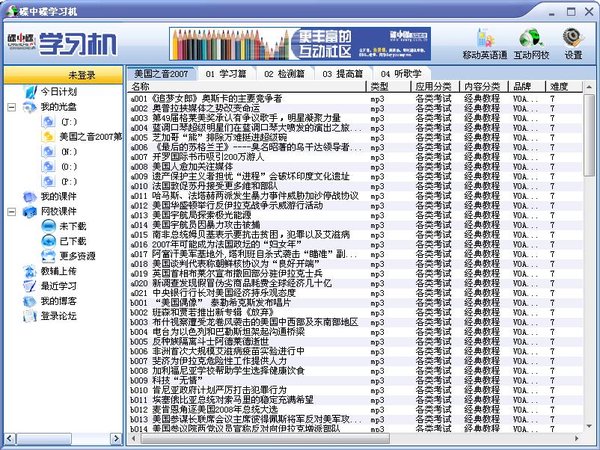Select row a002 奥普拉挟媒体之势改变命运
The image size is (600, 450).
tap(356, 108)
